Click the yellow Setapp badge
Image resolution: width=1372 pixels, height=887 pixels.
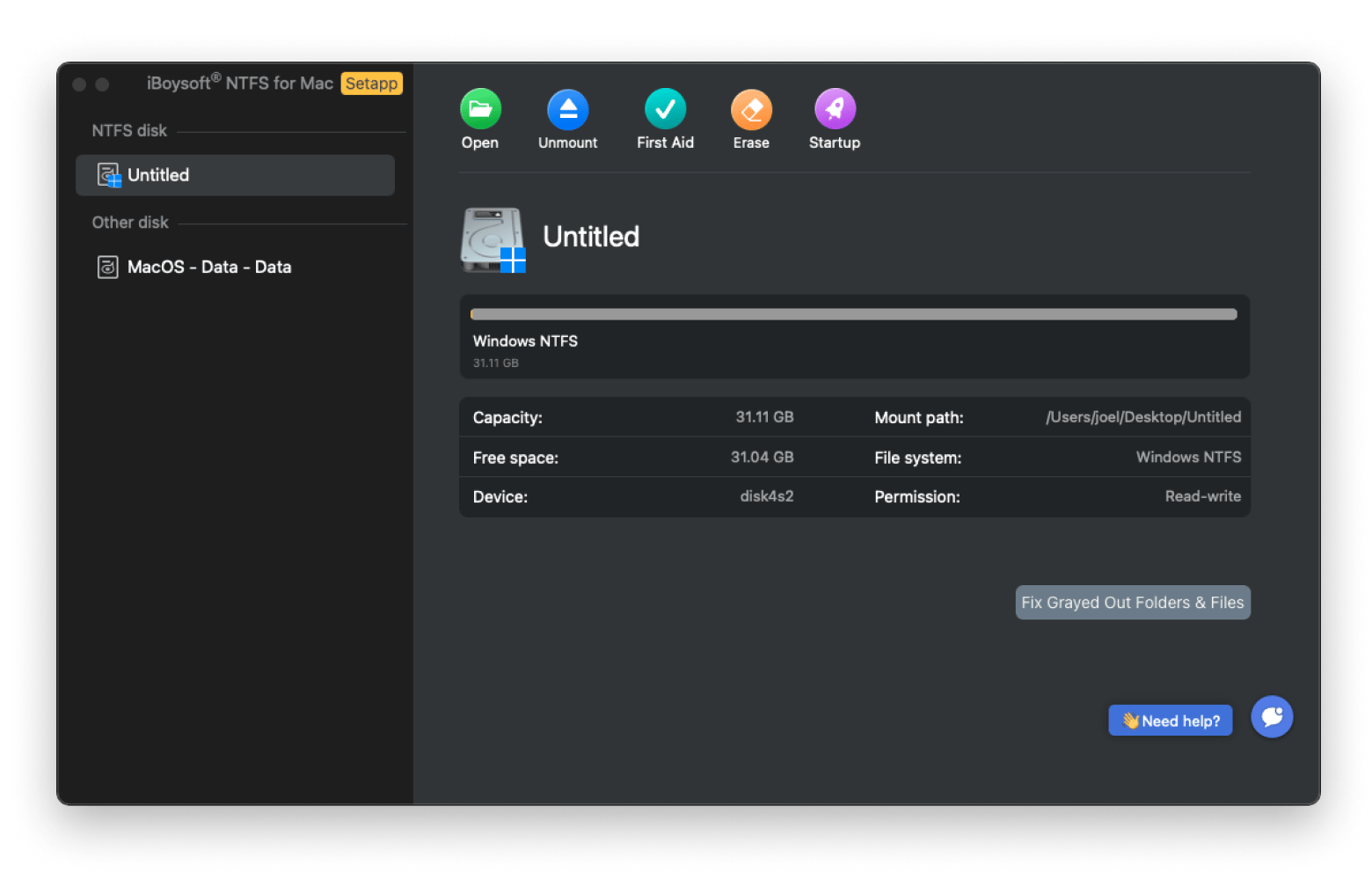(x=371, y=84)
